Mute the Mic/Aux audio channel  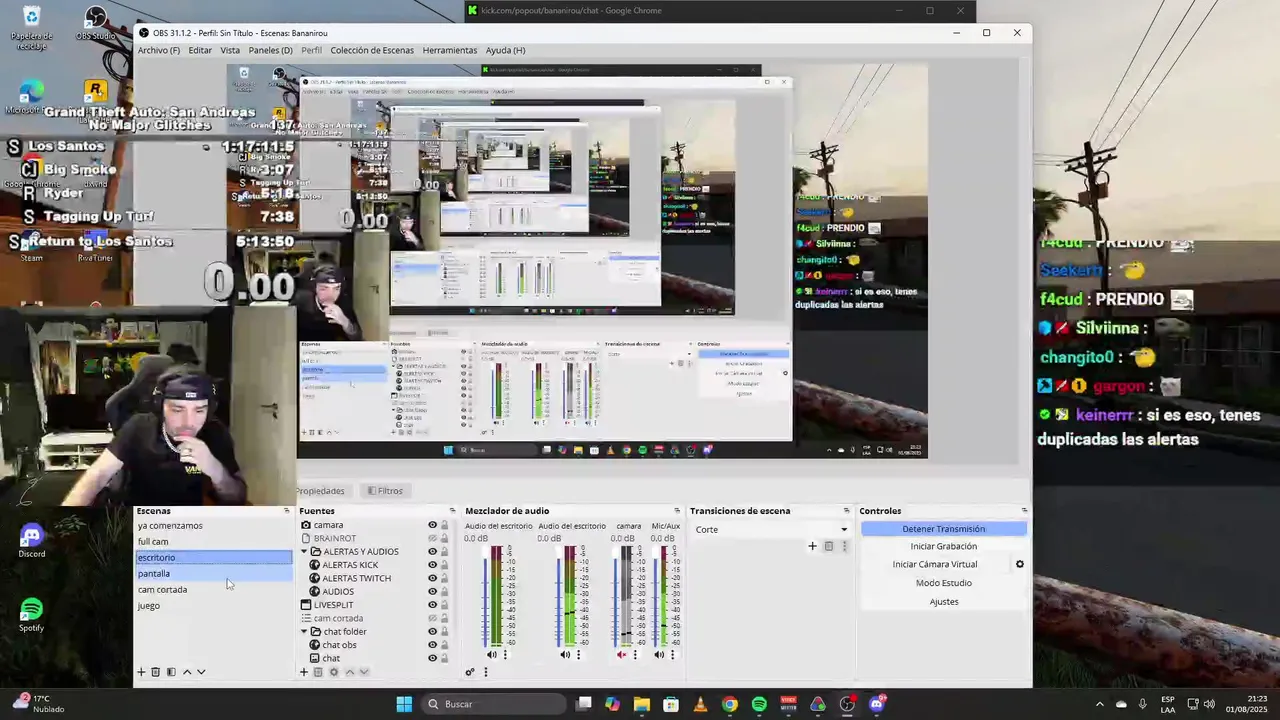pos(659,655)
